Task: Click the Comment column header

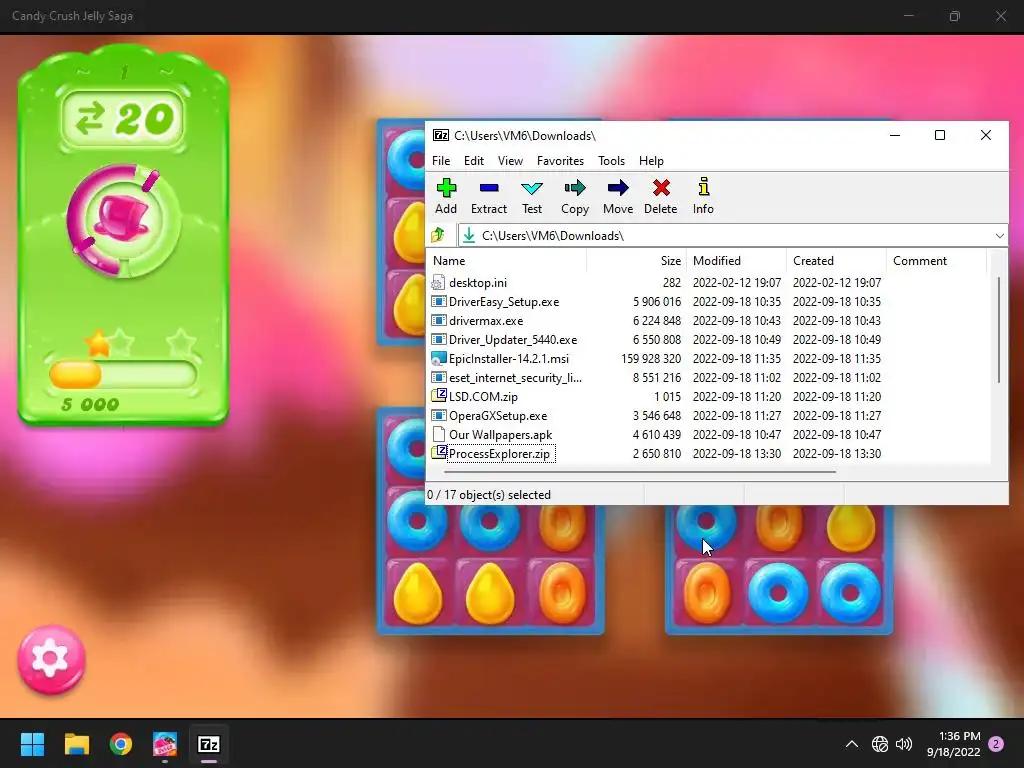Action: [x=936, y=261]
